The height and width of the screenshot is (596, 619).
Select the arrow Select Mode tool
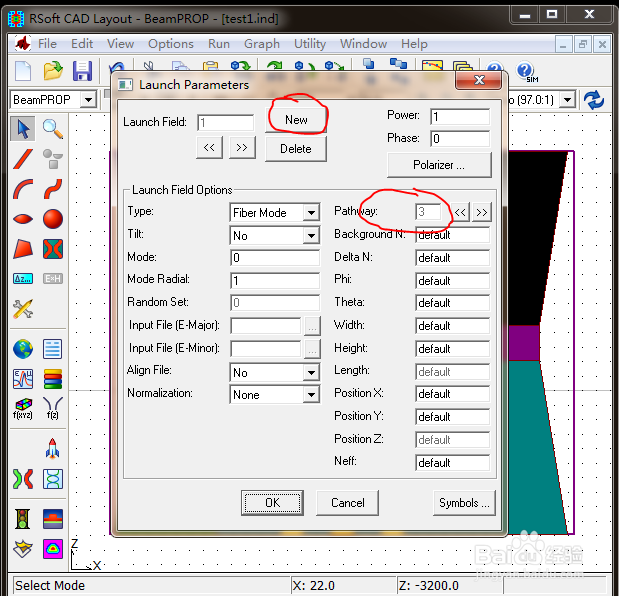[x=23, y=129]
